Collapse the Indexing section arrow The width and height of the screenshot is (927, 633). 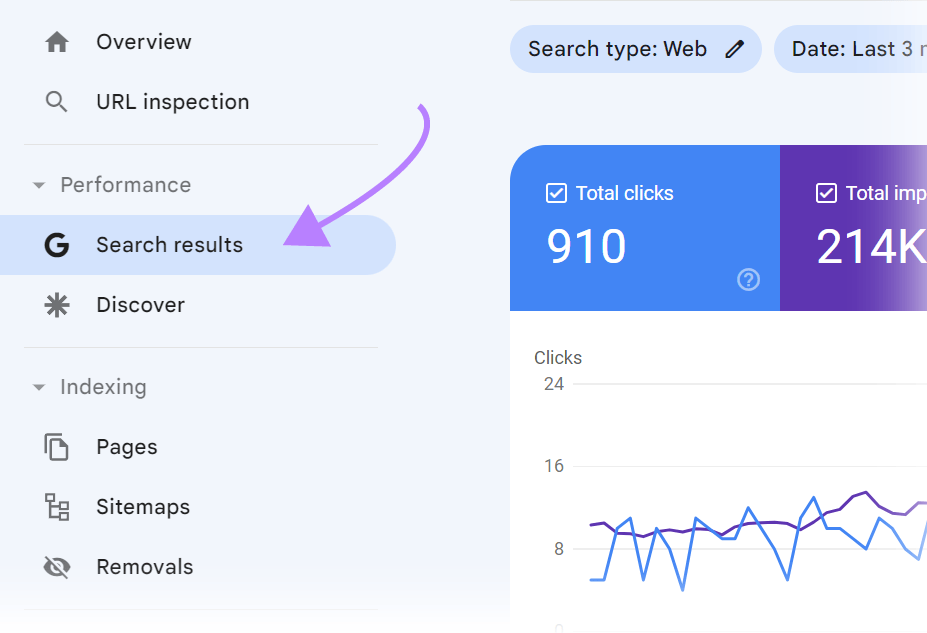[39, 388]
